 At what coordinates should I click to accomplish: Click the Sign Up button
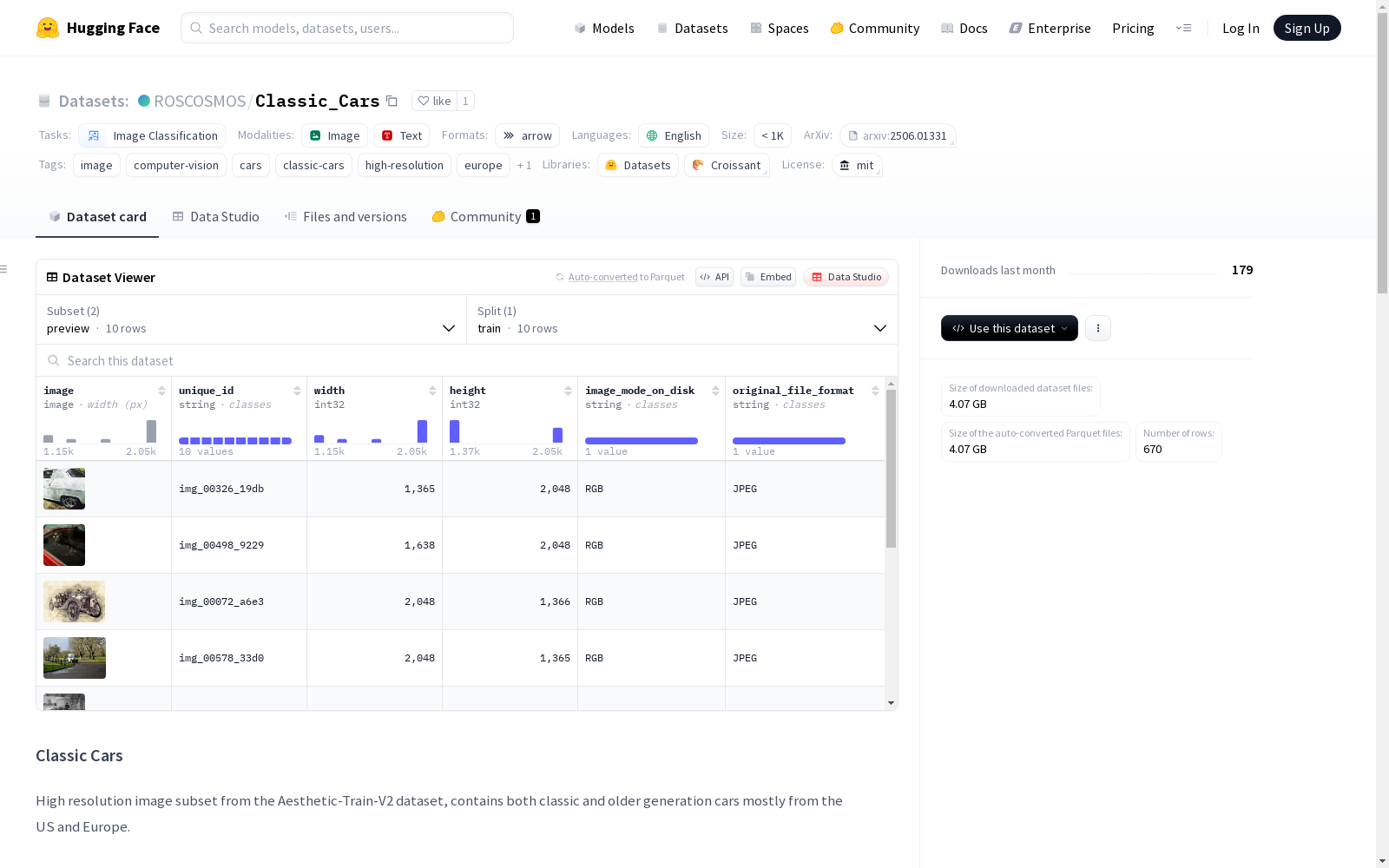coord(1307,28)
